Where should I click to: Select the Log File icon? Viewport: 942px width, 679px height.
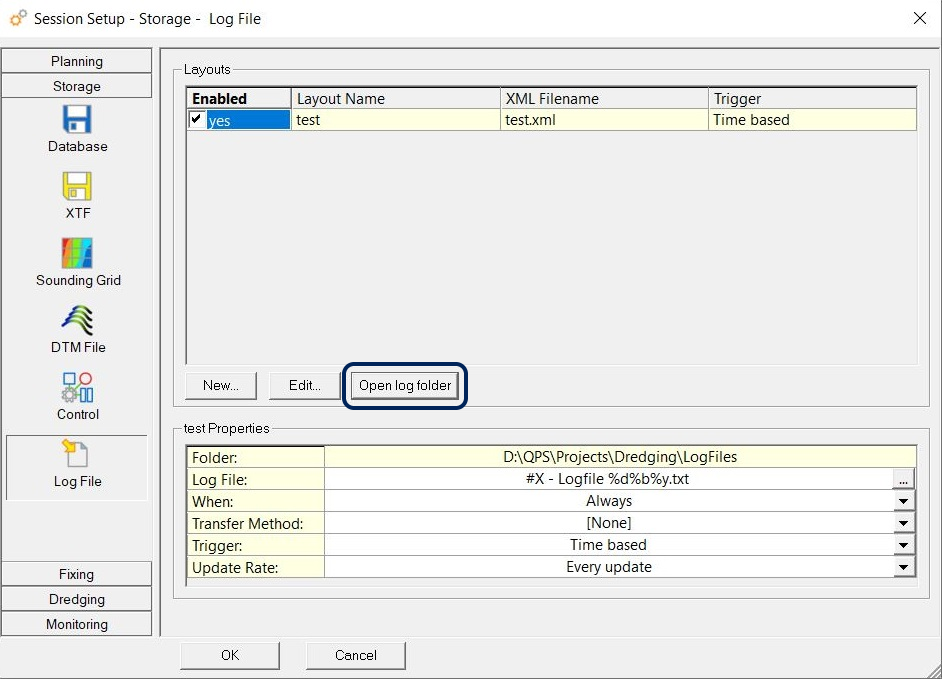77,455
